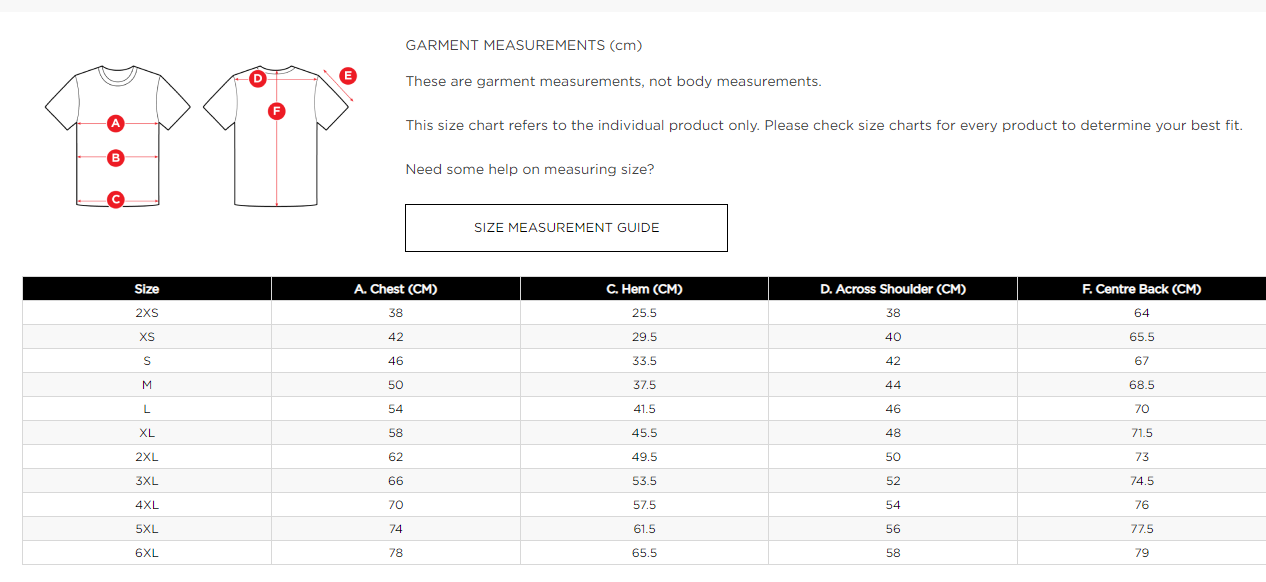Select the 2XS size row label
Screen dimensions: 1266x582
click(147, 313)
